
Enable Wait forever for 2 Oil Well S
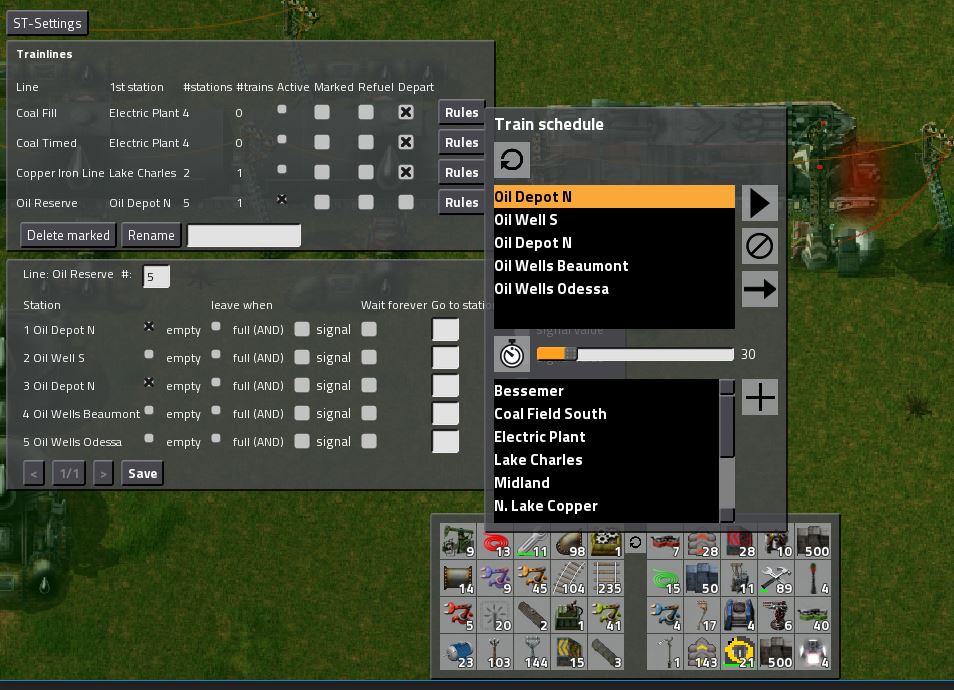[x=369, y=357]
